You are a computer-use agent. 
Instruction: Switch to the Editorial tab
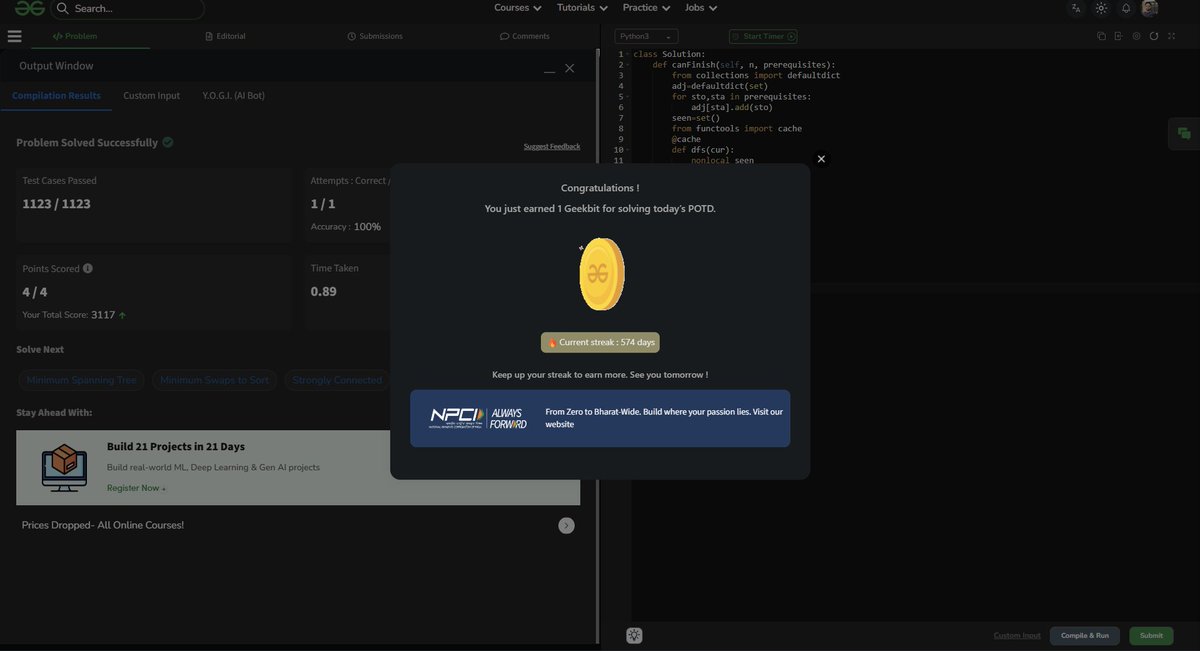tap(225, 36)
